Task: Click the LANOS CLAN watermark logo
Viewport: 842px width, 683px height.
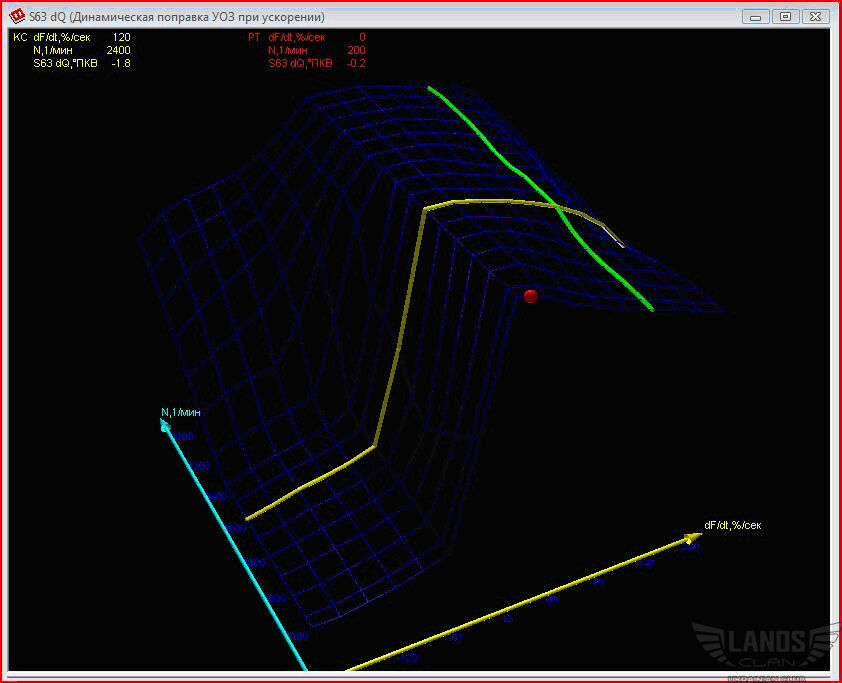Action: tap(765, 647)
